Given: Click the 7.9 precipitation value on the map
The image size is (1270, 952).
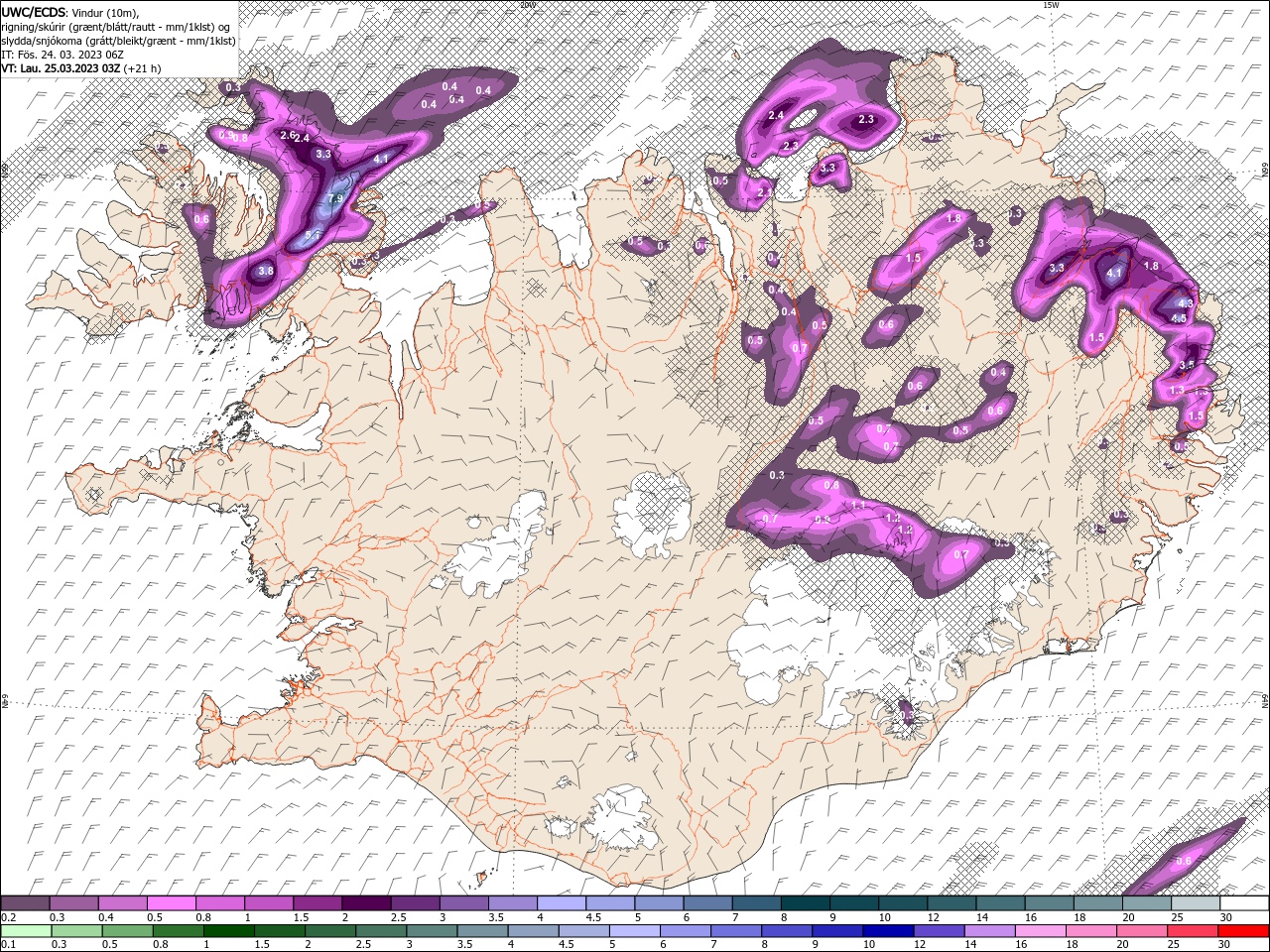Looking at the screenshot, I should click(334, 198).
